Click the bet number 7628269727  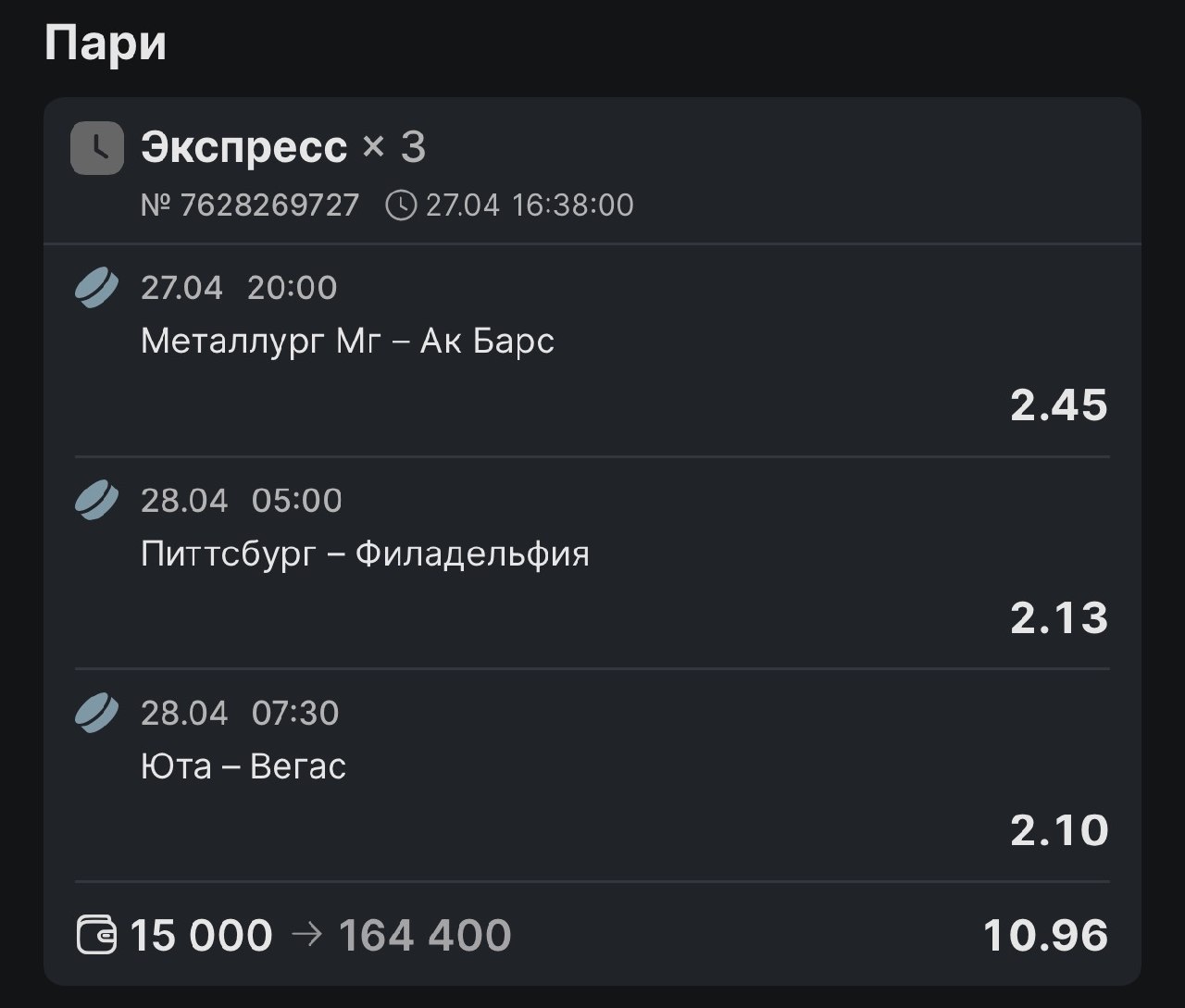(x=250, y=205)
